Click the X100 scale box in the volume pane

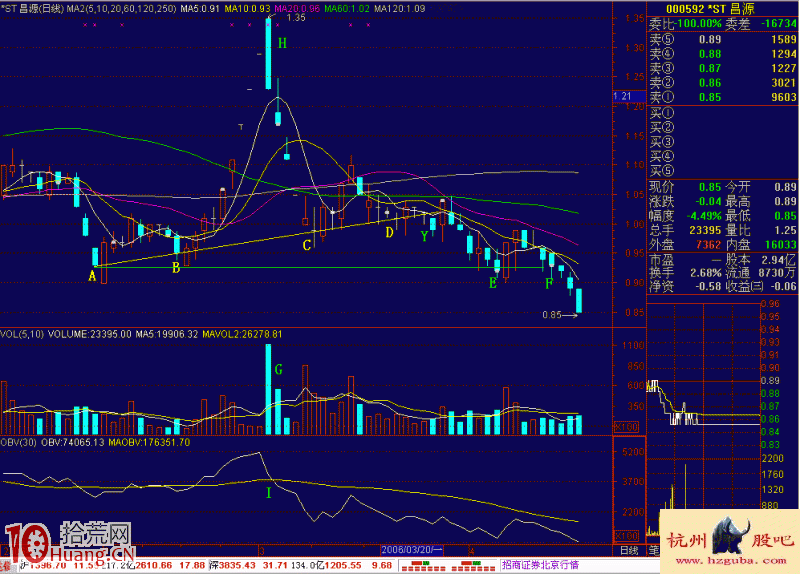click(626, 427)
